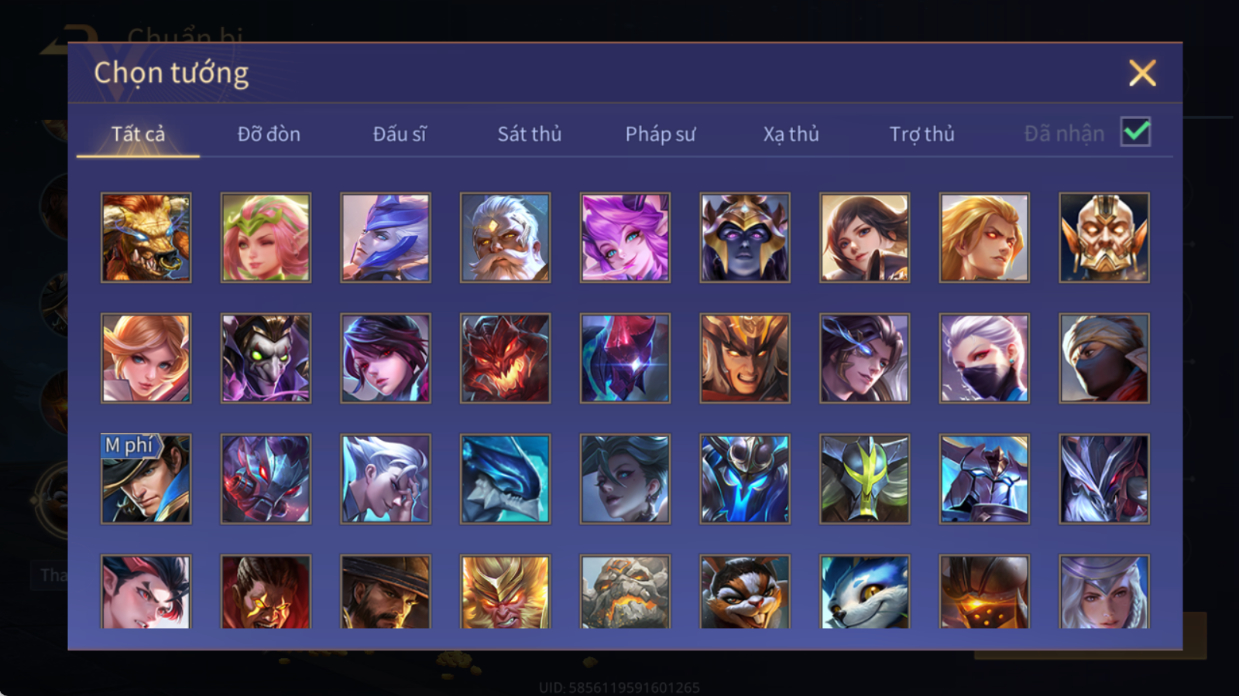Toggle the 'Đã nhận' owned checkbox
The width and height of the screenshot is (1239, 696).
tap(1135, 132)
